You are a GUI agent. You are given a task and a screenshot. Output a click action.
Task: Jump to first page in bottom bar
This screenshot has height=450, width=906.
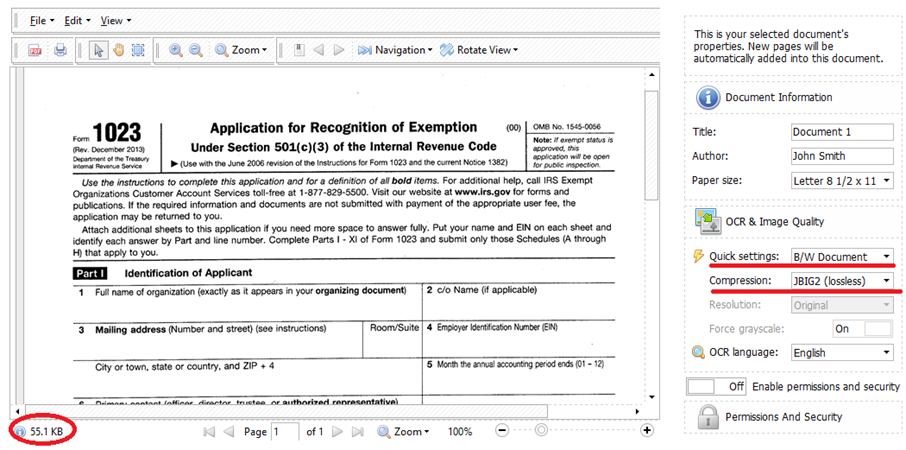(x=209, y=431)
